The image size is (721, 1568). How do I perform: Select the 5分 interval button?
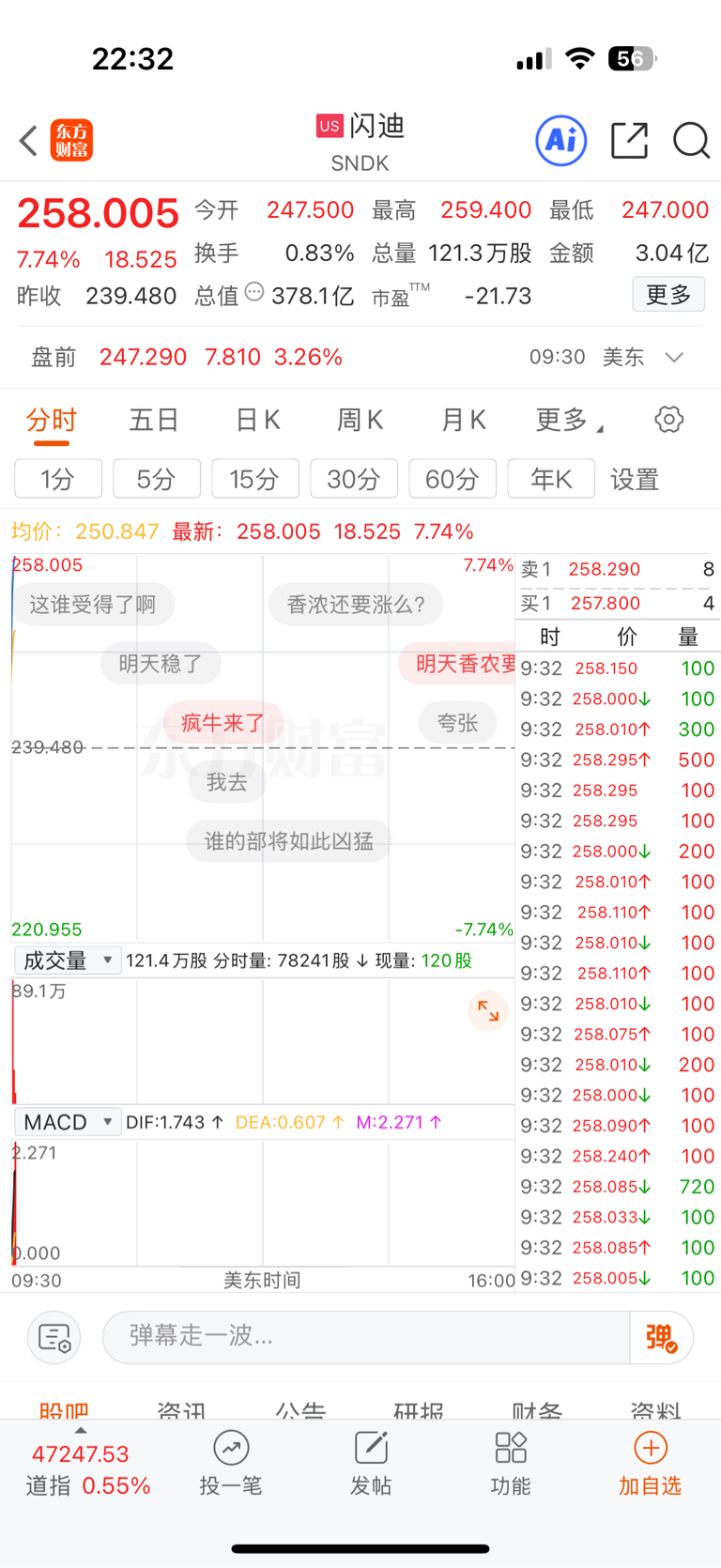tap(157, 479)
